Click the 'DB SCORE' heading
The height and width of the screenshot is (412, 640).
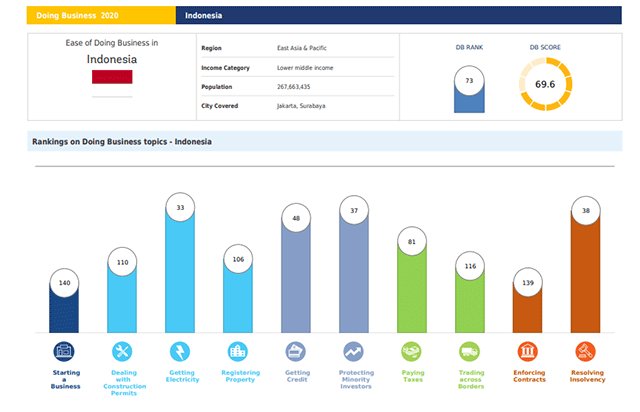click(x=545, y=47)
